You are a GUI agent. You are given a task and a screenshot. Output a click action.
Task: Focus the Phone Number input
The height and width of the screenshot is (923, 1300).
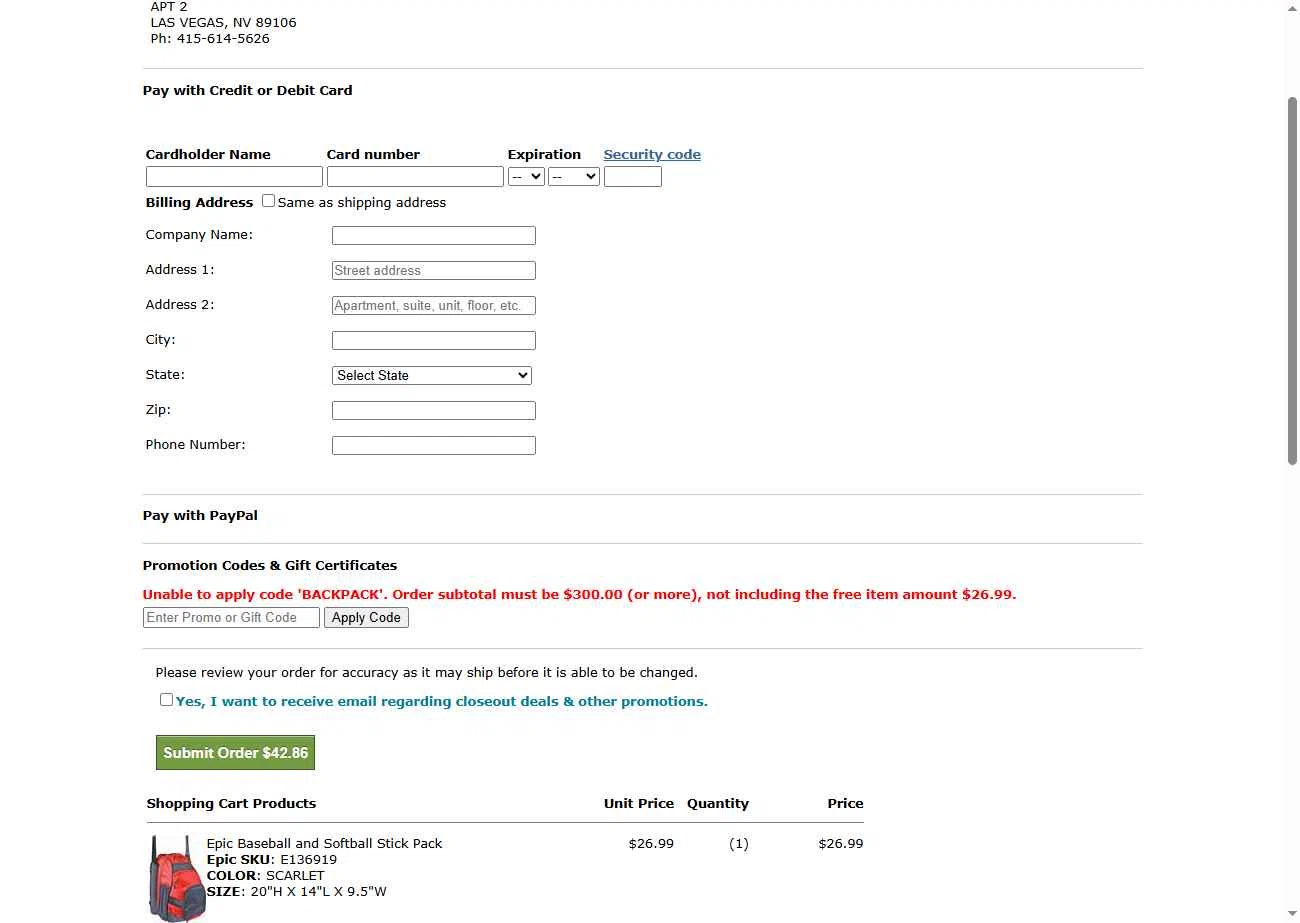point(433,446)
